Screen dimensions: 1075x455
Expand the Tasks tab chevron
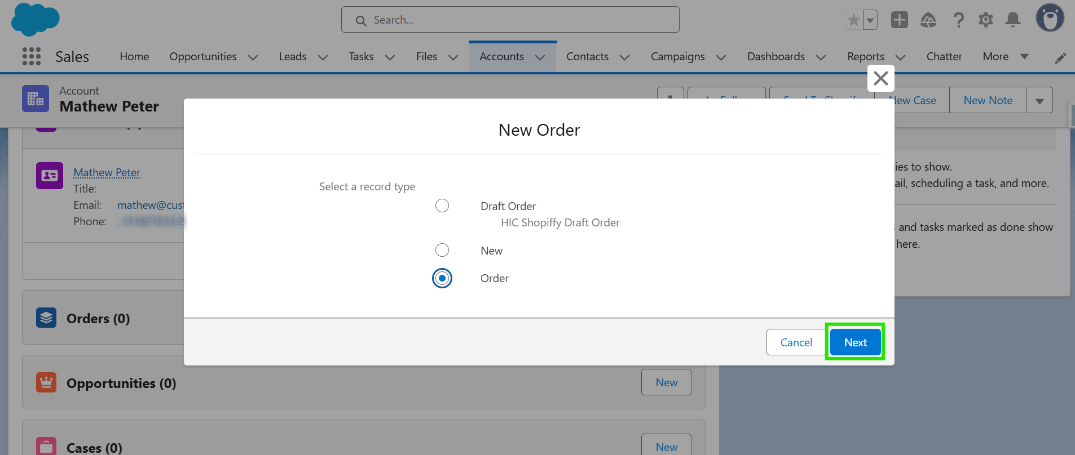(x=389, y=58)
